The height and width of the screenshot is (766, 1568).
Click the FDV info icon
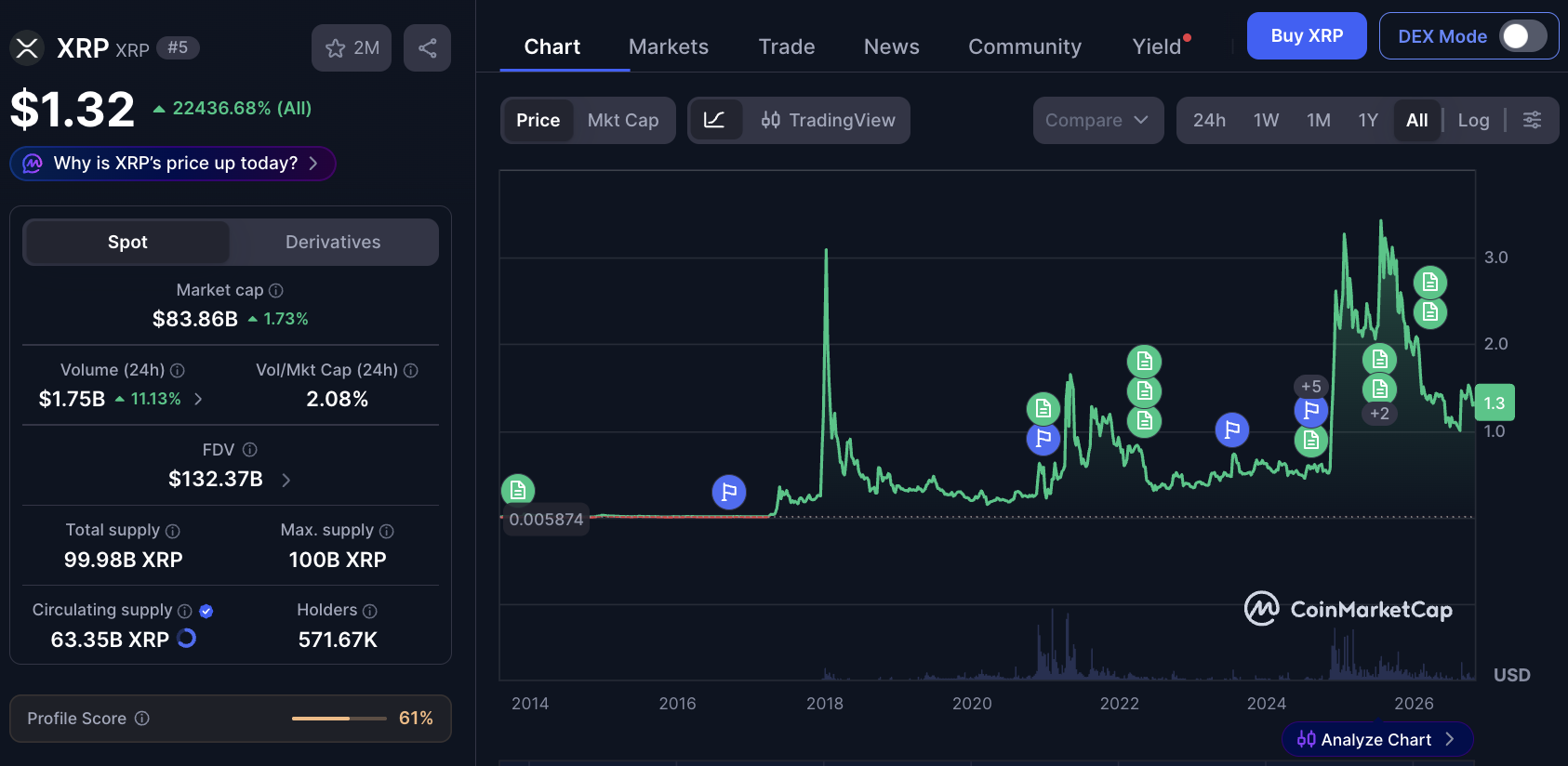pos(250,450)
